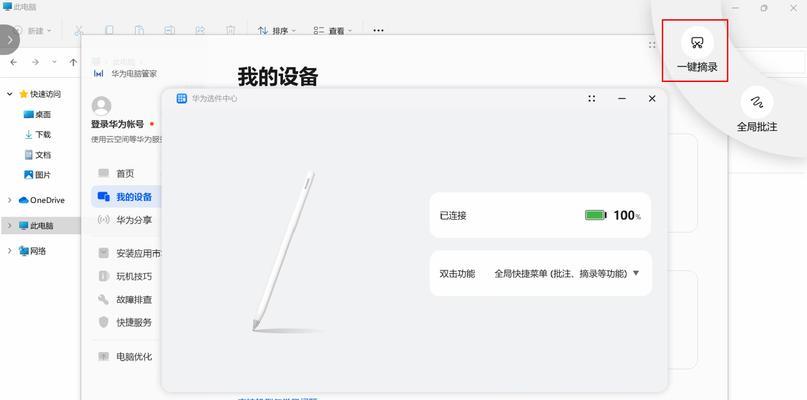Go up one folder level in Explorer
This screenshot has height=400, width=807.
click(73, 62)
